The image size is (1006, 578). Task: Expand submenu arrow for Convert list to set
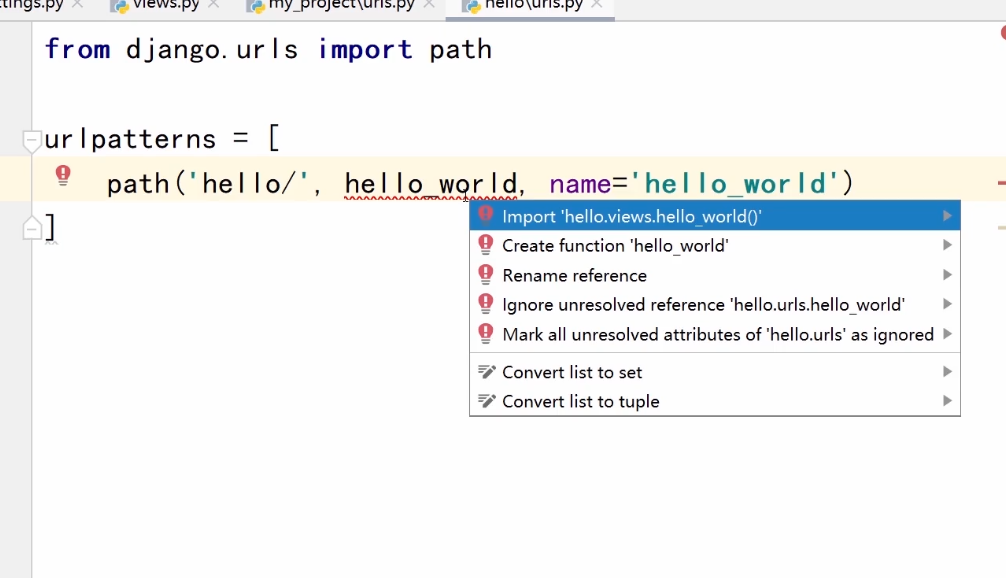947,371
